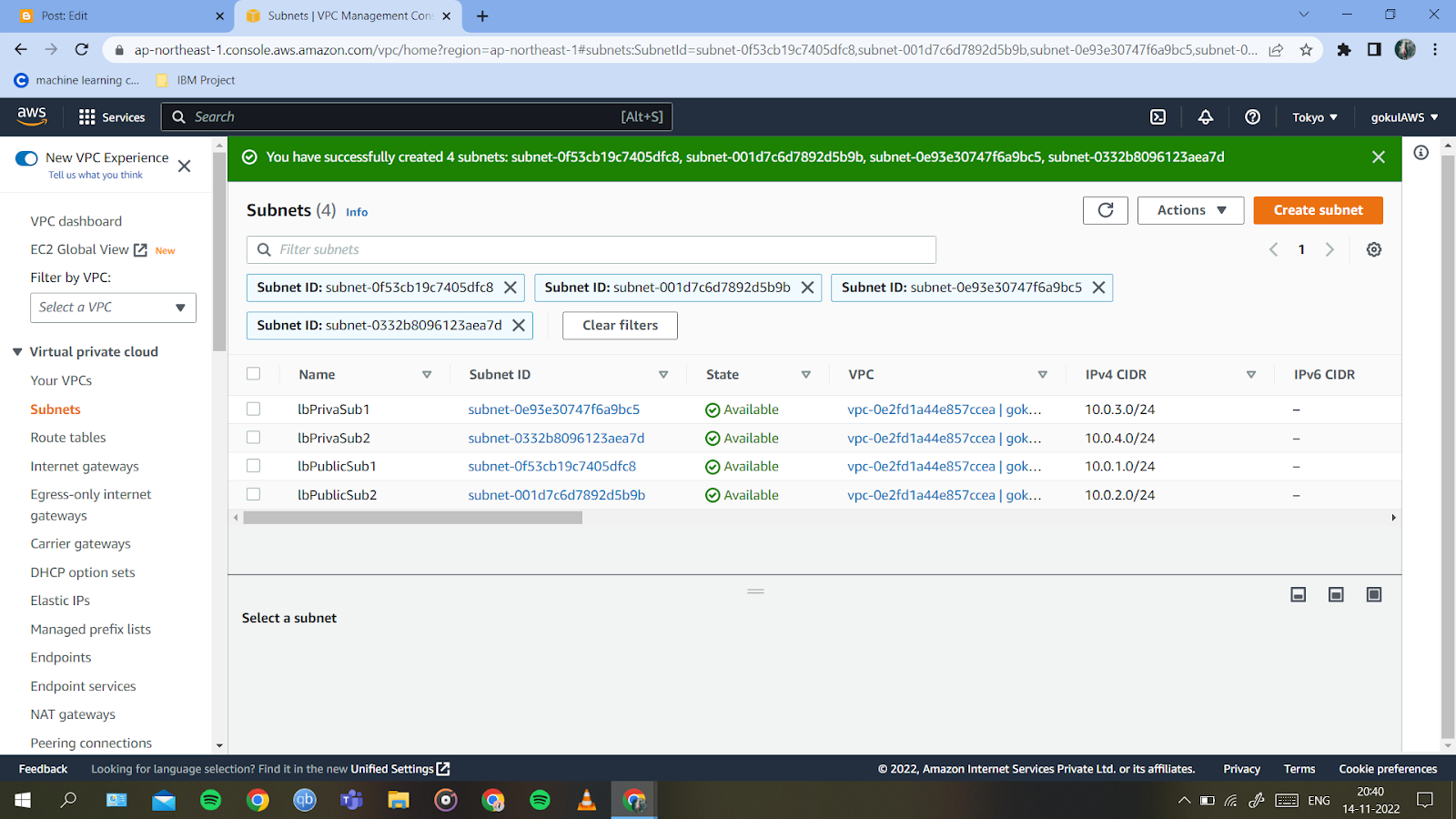Open Microsoft Teams from taskbar
The image size is (1456, 819).
(x=351, y=801)
